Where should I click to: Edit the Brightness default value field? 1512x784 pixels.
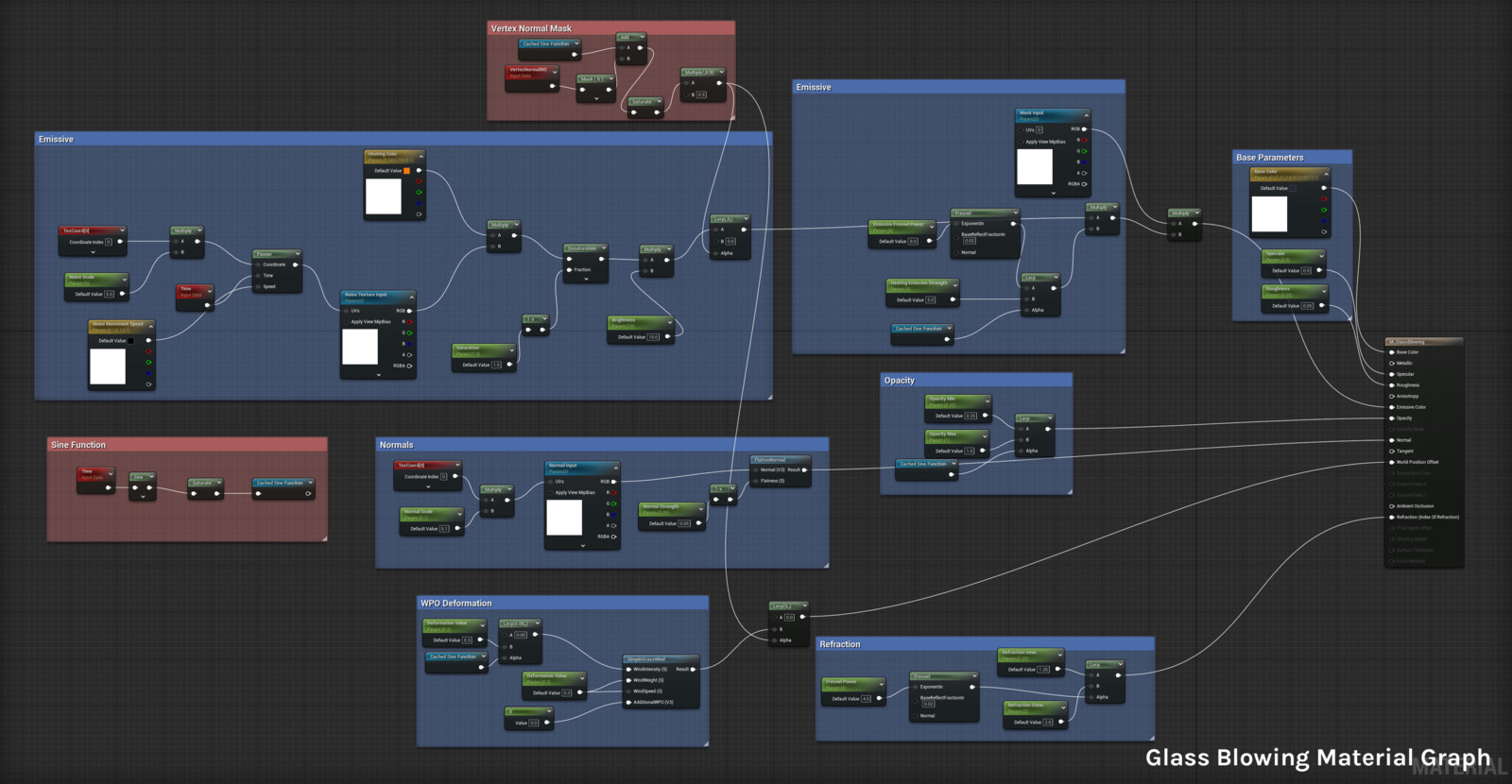point(653,337)
